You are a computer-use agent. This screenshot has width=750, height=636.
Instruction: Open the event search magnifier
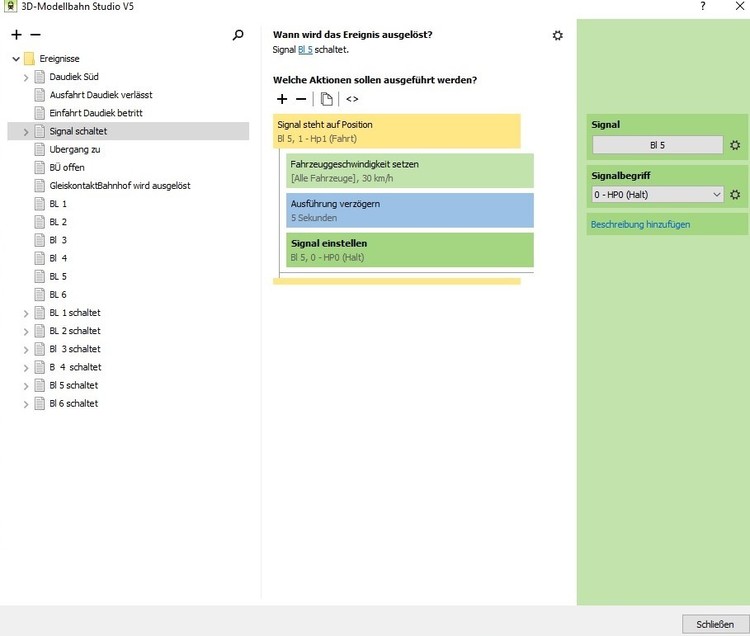click(x=238, y=35)
